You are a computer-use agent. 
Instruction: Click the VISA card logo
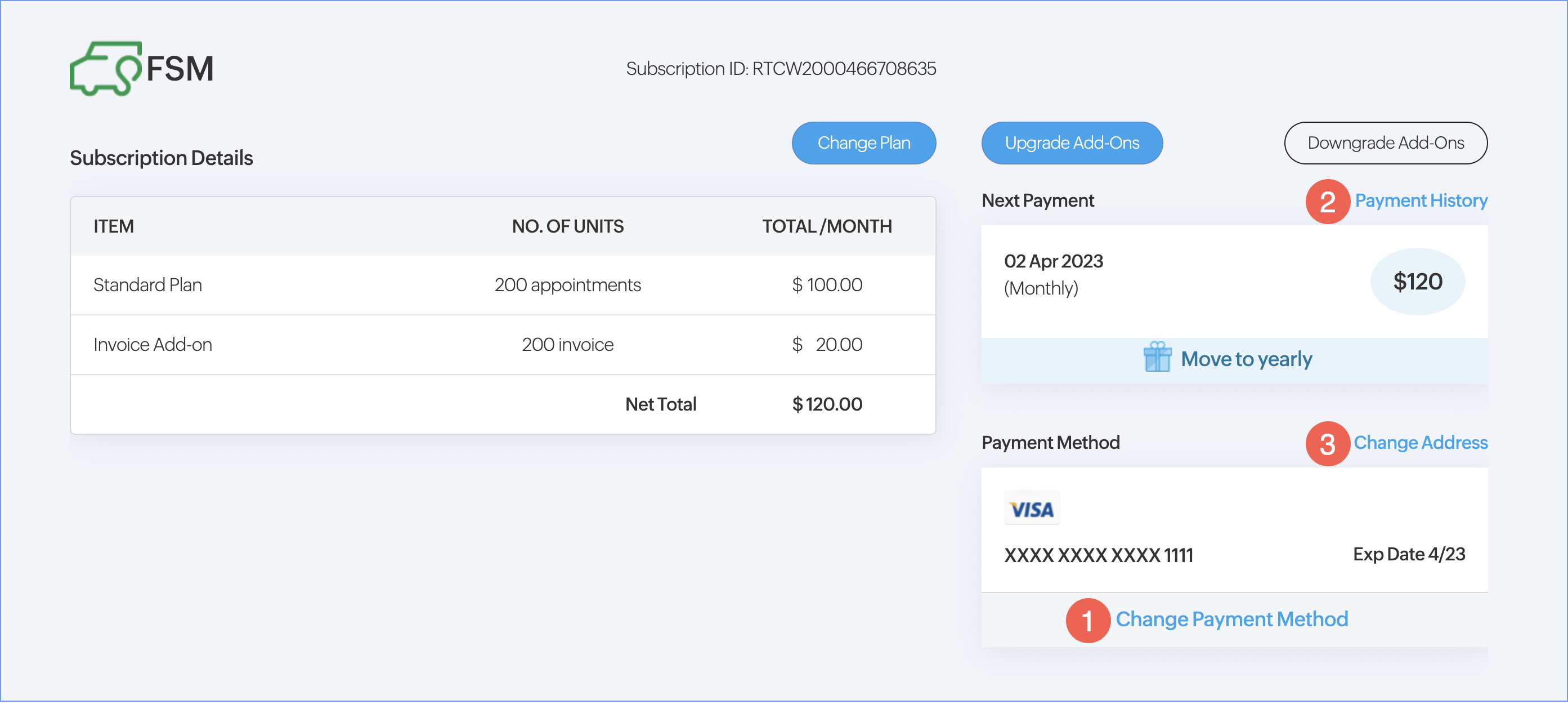1031,509
